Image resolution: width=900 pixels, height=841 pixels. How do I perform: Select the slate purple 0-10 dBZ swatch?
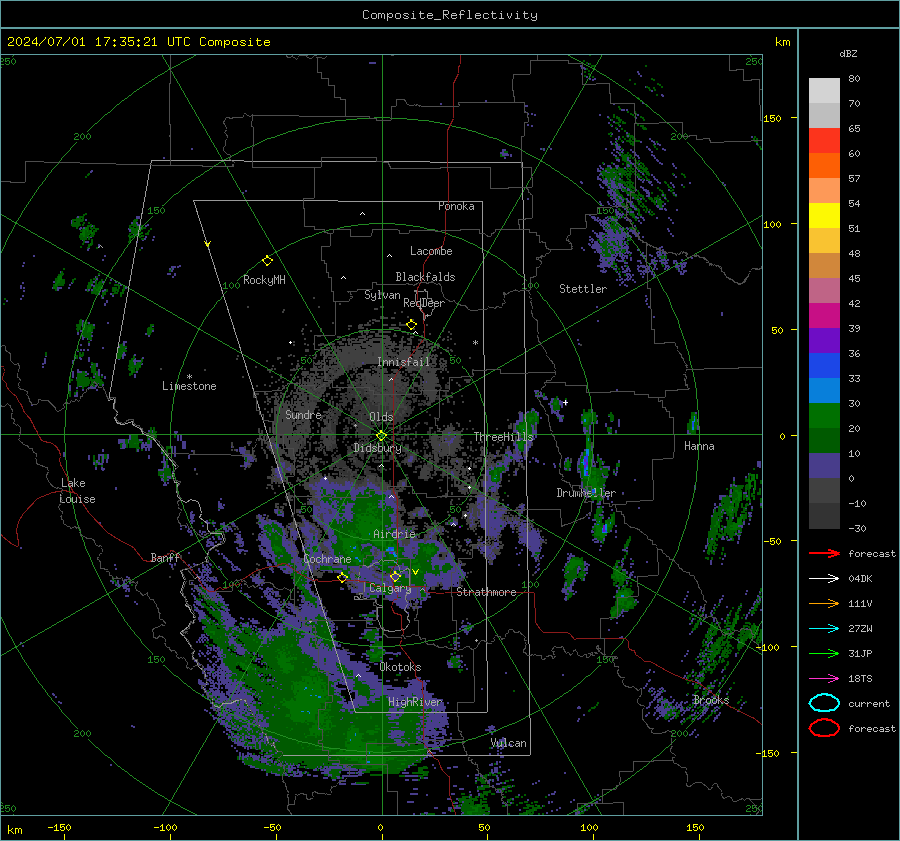tap(824, 466)
